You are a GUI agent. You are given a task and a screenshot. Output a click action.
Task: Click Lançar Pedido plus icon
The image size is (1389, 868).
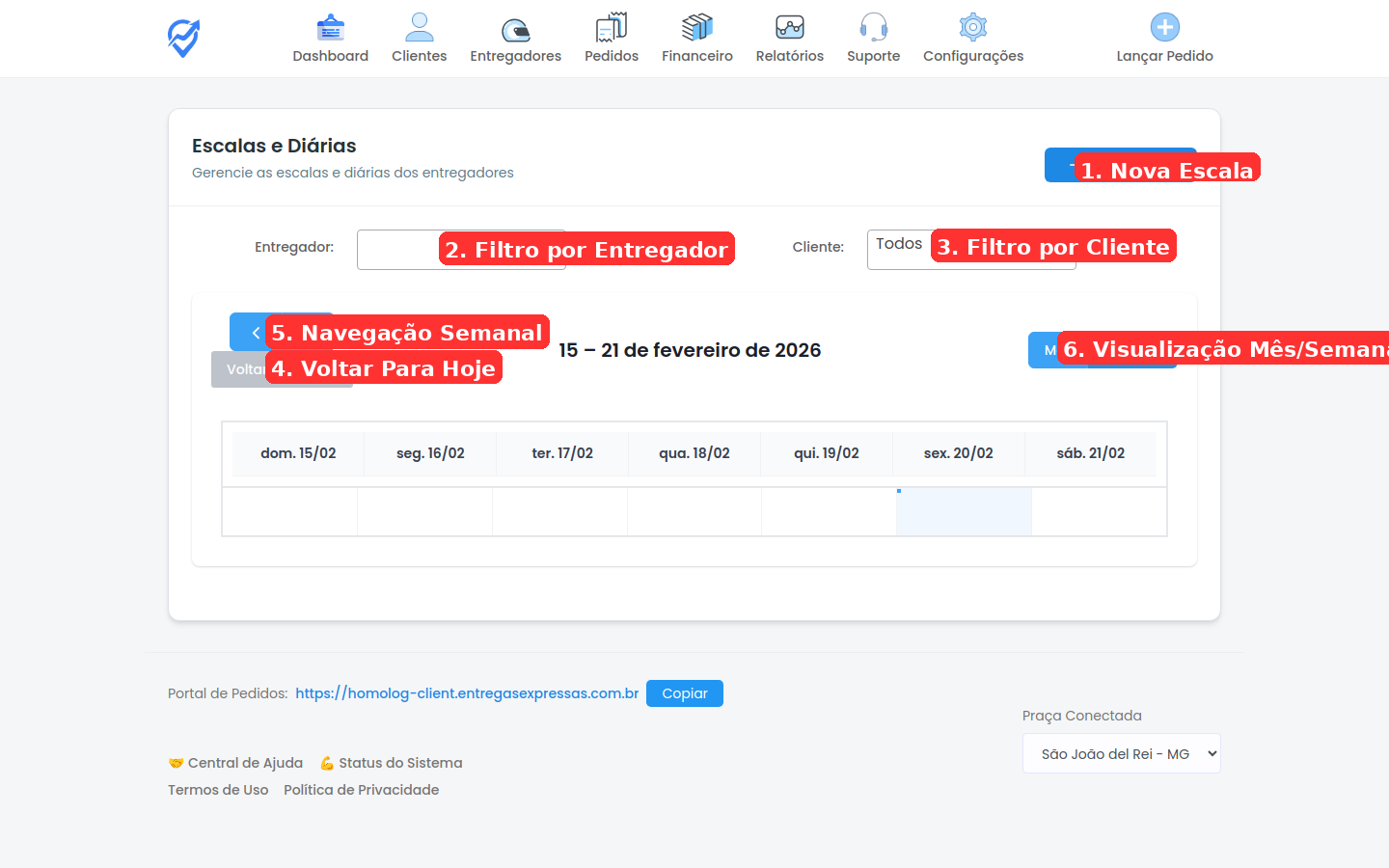(1164, 28)
